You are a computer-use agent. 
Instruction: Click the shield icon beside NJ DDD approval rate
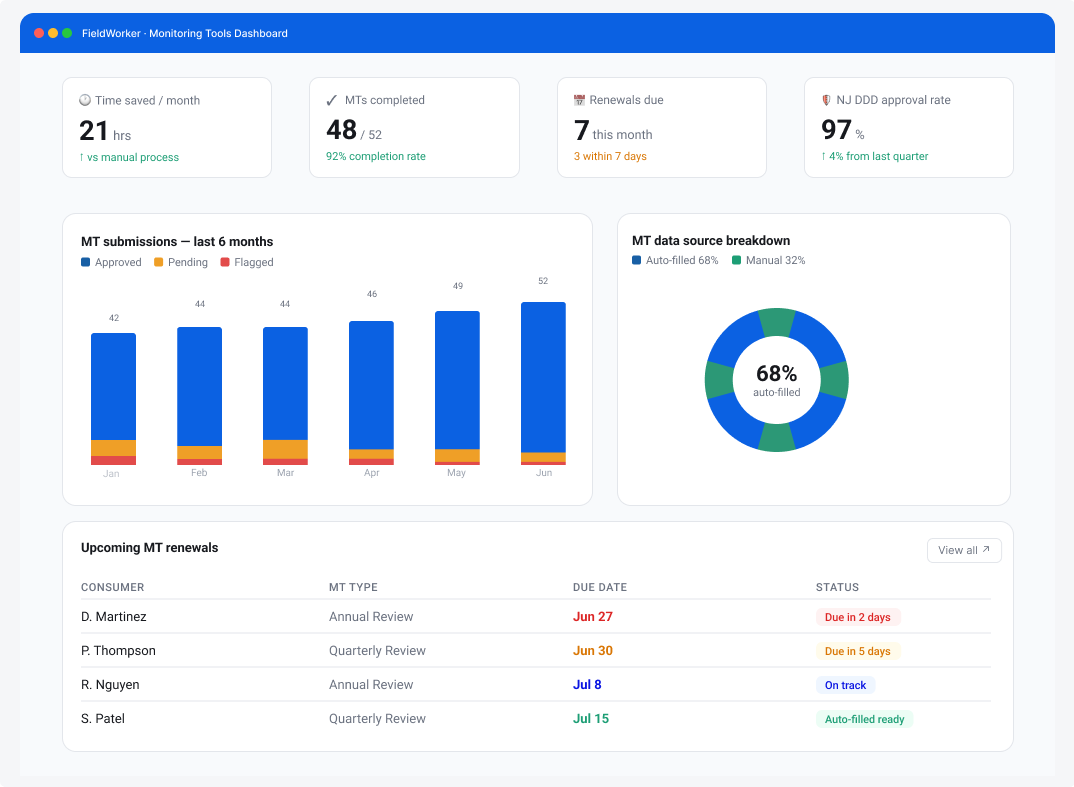pyautogui.click(x=826, y=100)
